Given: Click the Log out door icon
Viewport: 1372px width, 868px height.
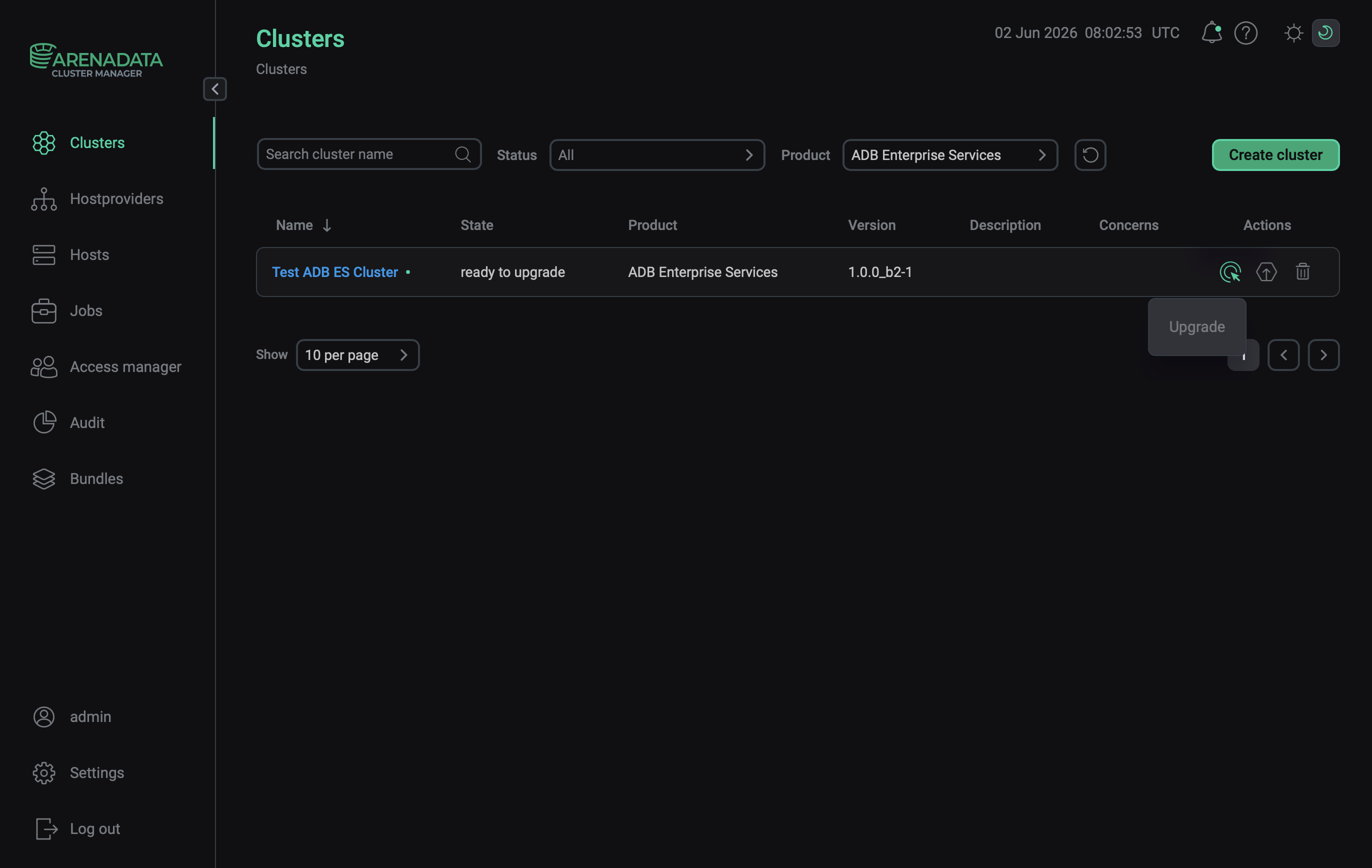Looking at the screenshot, I should point(46,828).
